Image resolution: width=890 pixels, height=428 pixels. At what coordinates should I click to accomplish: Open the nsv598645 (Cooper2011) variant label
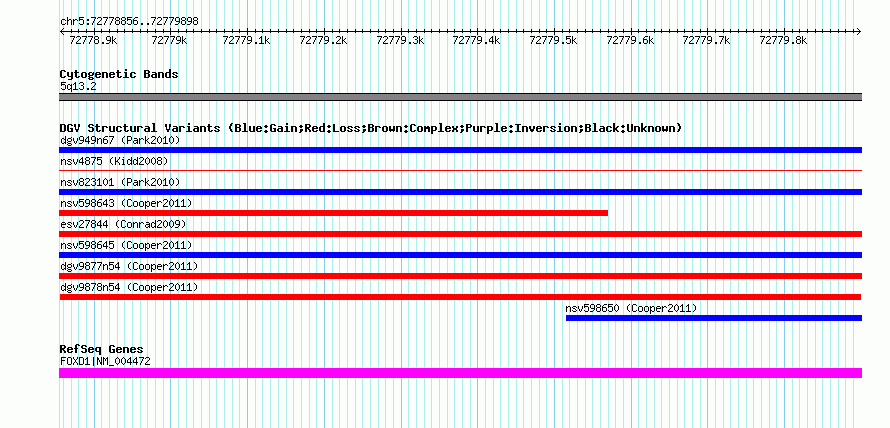coord(126,245)
